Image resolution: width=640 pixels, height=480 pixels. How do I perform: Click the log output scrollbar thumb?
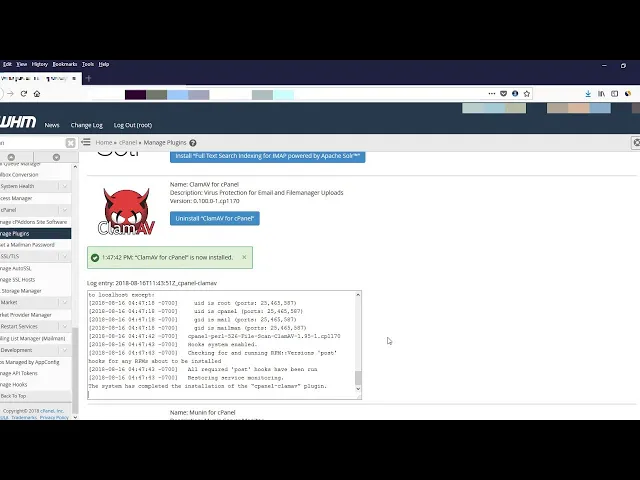tap(358, 378)
